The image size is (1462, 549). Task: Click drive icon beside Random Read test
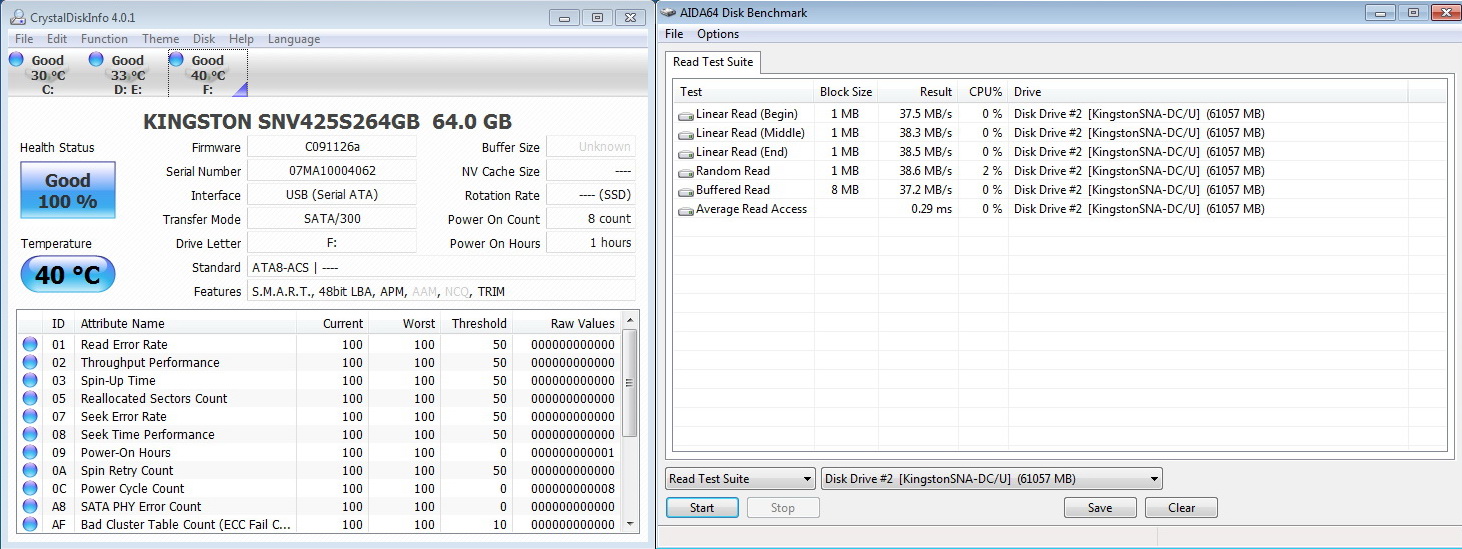tap(686, 172)
